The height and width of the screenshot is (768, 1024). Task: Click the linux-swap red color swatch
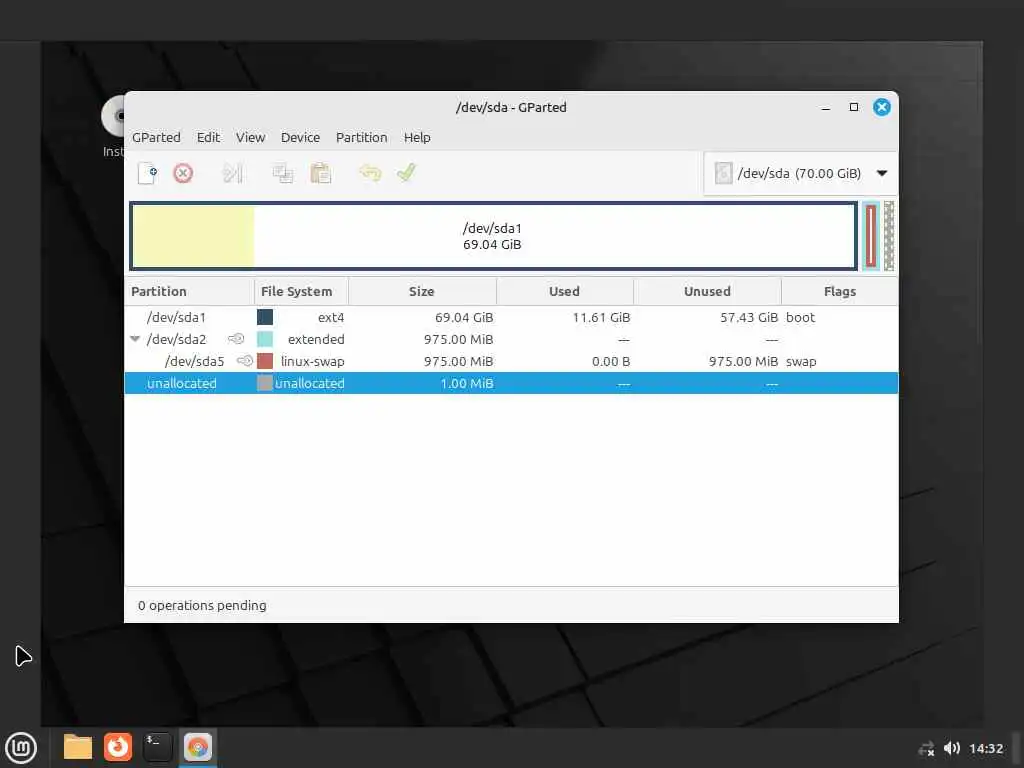pos(265,361)
